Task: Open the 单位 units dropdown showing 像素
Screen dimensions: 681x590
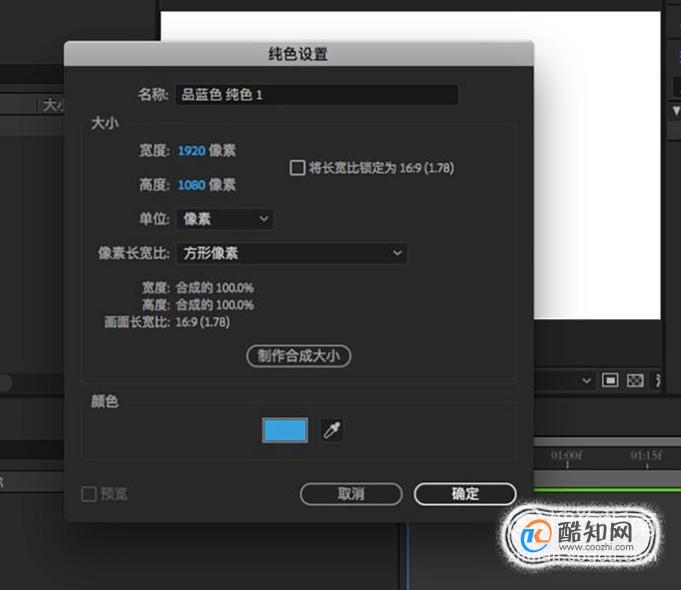Action: click(x=225, y=219)
